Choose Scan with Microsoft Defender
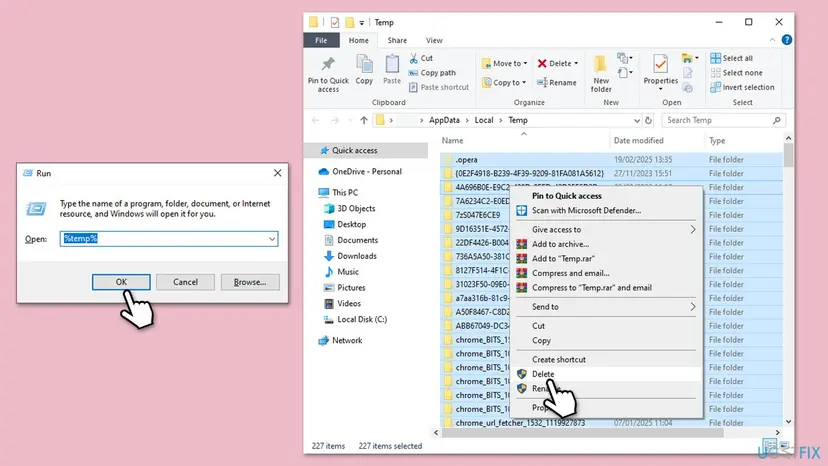The width and height of the screenshot is (828, 466). (586, 210)
